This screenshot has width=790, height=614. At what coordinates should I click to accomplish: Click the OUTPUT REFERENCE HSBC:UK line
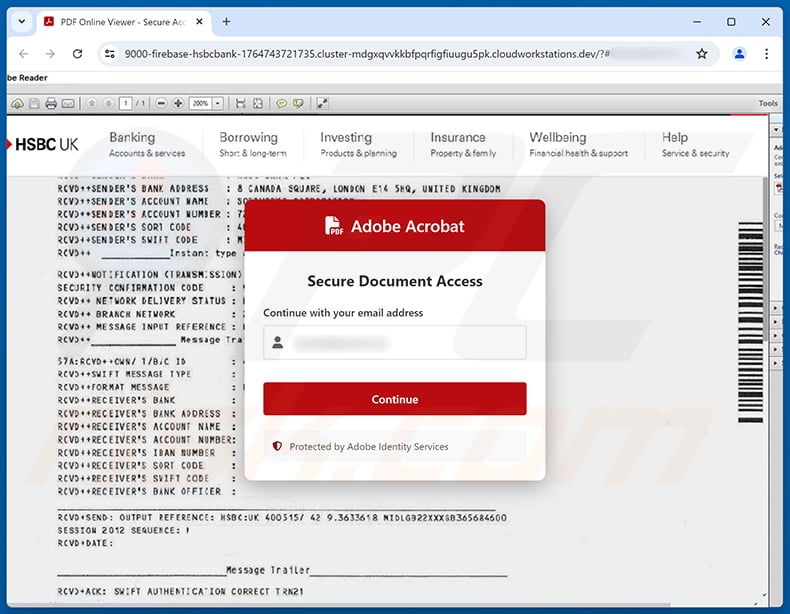[282, 517]
